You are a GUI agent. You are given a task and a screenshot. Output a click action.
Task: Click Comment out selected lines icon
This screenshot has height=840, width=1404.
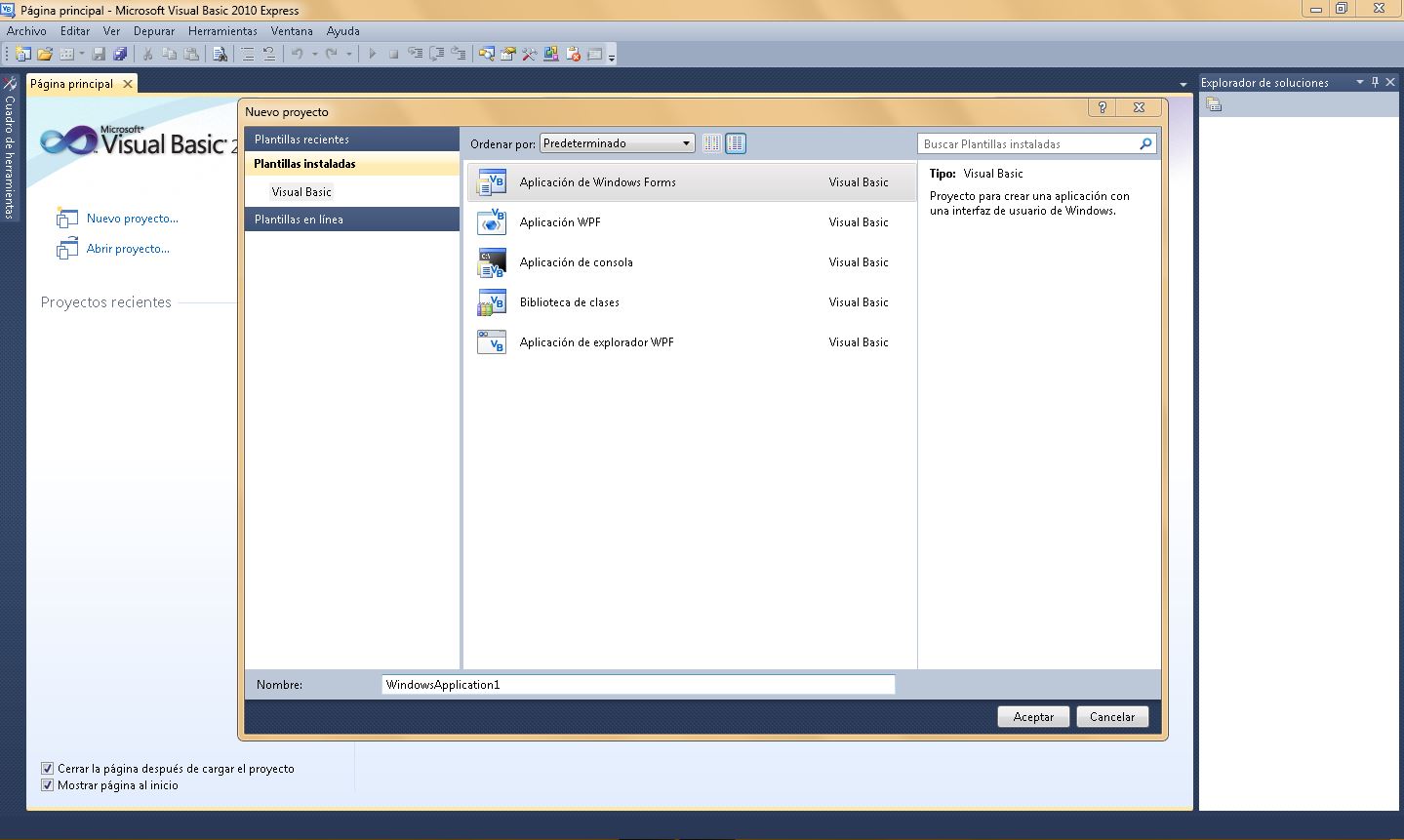(x=247, y=55)
